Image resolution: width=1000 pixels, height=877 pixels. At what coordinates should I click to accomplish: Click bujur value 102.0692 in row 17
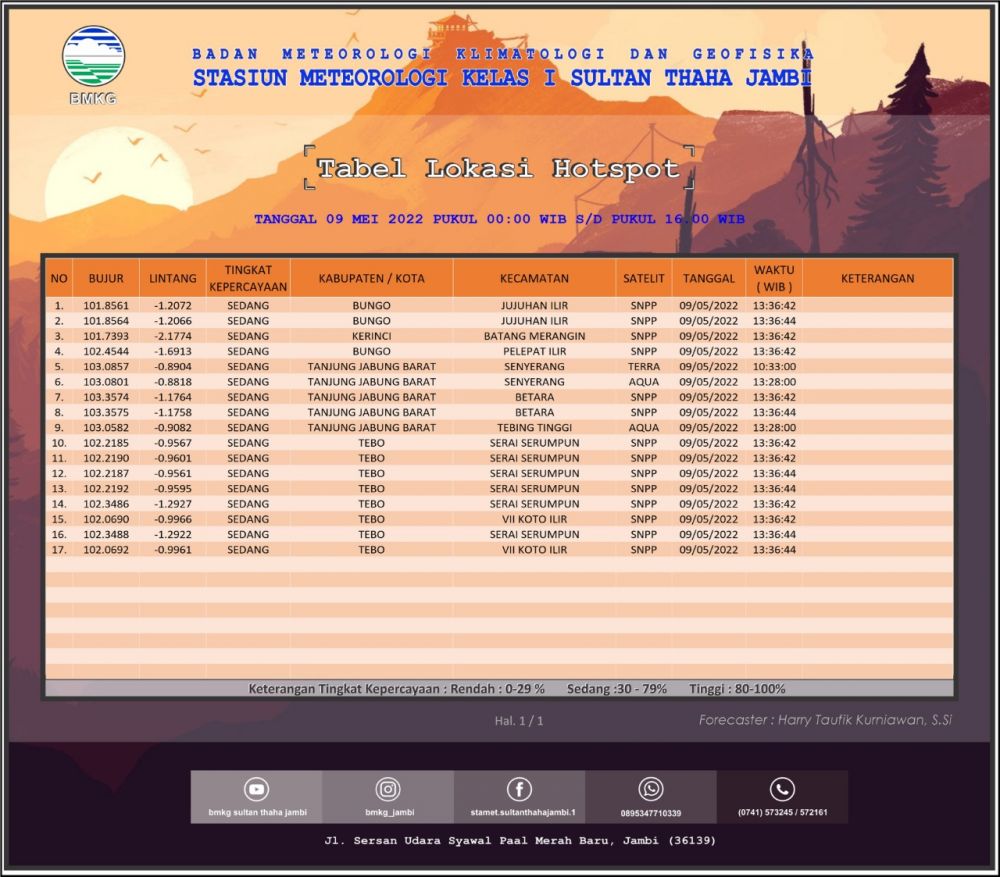(106, 550)
